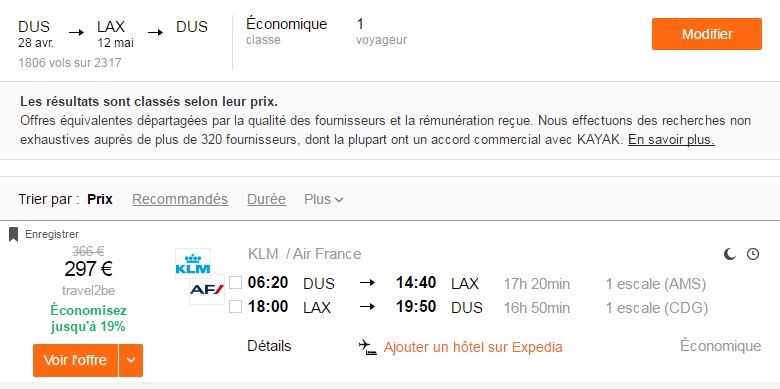Click the Modifier search button

pyautogui.click(x=707, y=34)
